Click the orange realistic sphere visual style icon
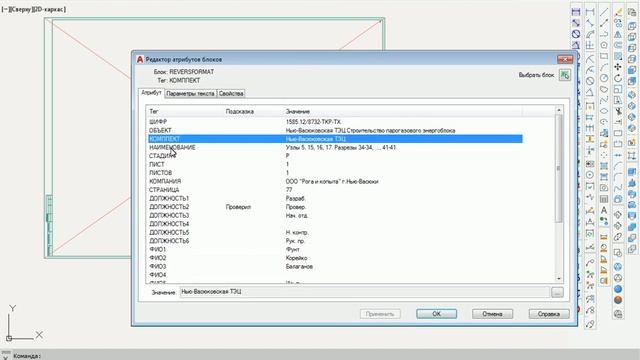640x360 pixels. coord(618,300)
